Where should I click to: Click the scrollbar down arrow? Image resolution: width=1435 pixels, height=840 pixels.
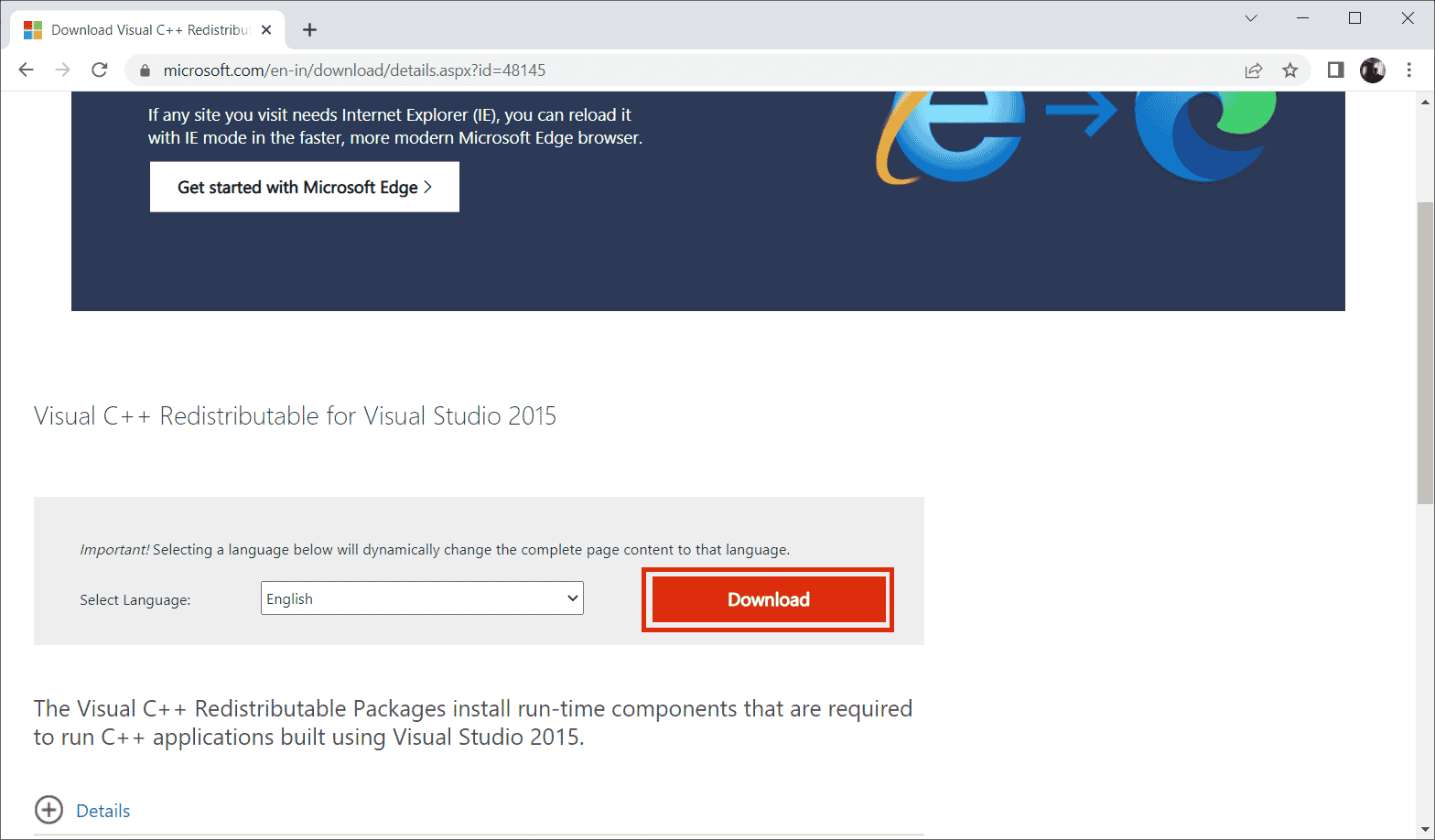pos(1425,831)
